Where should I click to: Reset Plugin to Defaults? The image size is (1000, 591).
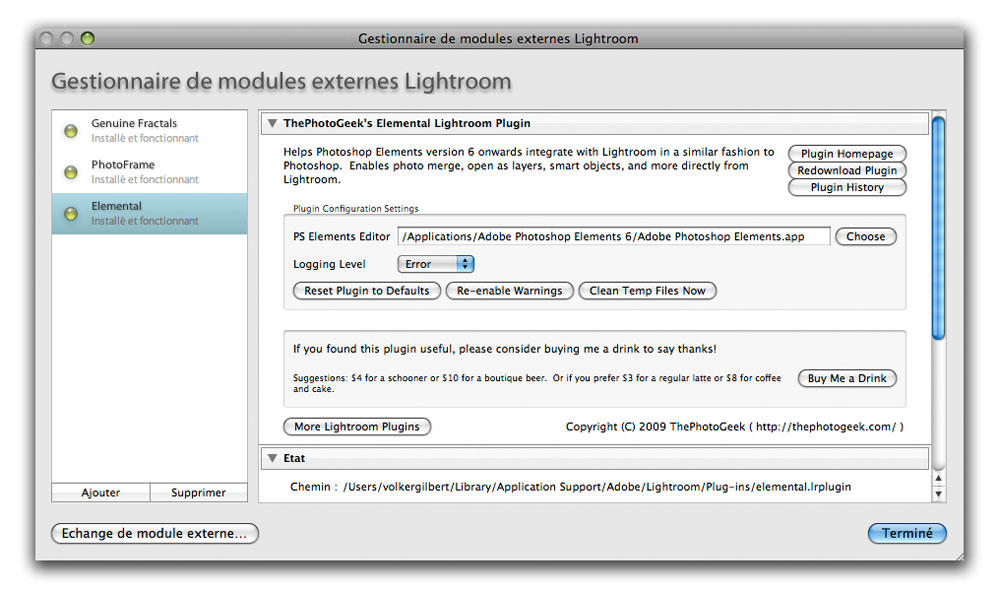tap(367, 291)
